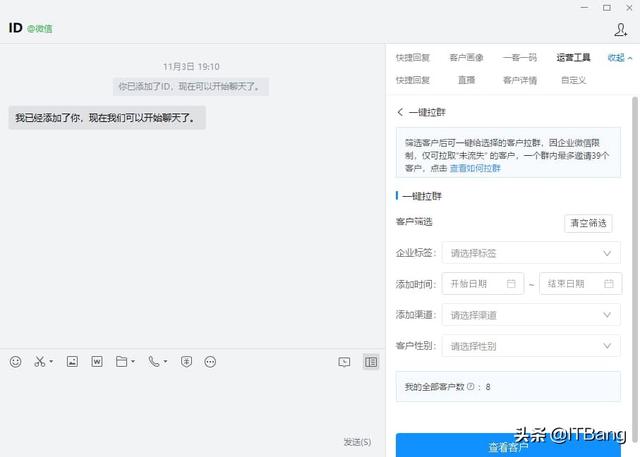Click the three-dots more options icon
Screen dimensions: 640x457
tap(209, 361)
